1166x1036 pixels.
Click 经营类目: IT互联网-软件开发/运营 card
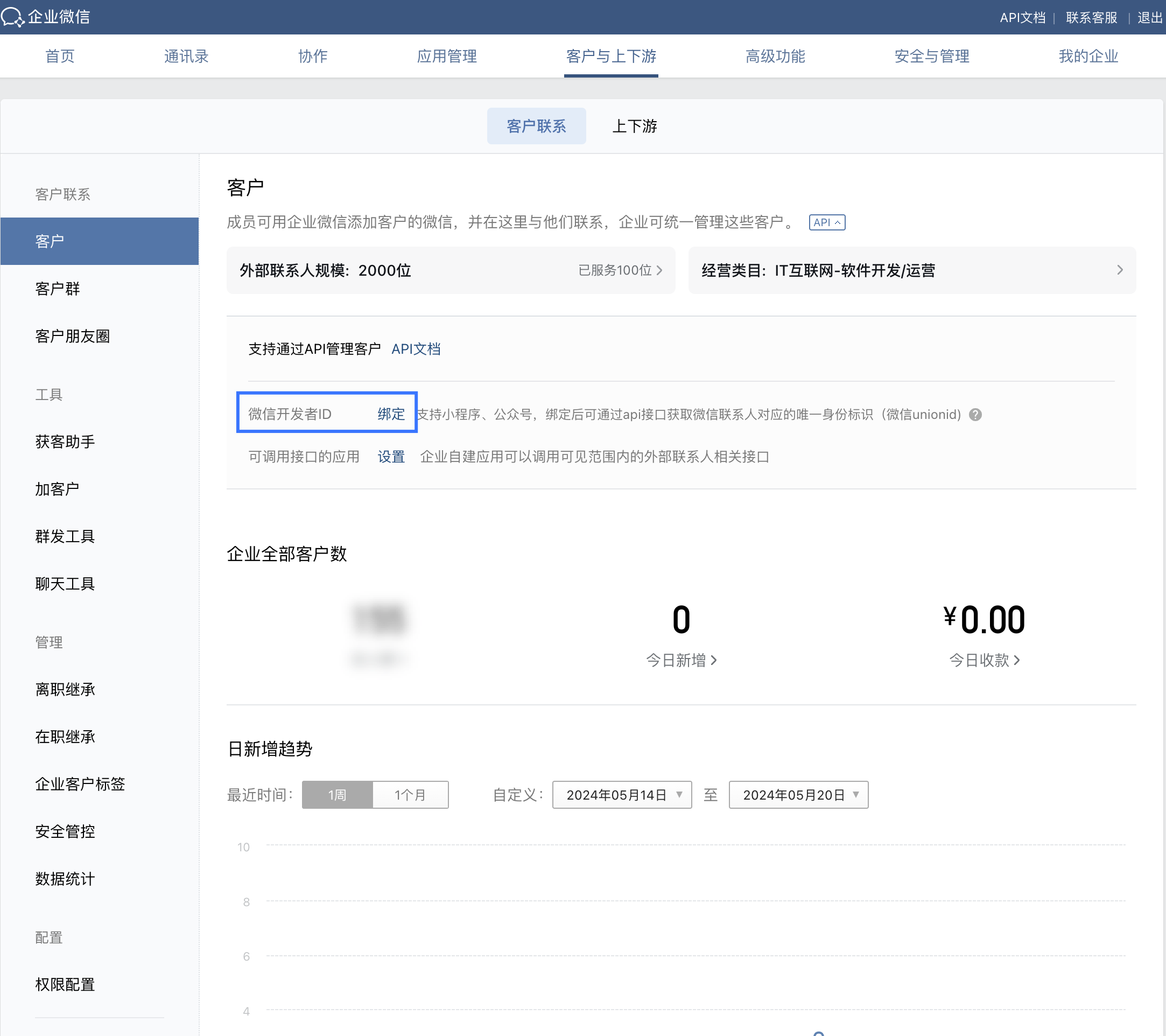coord(912,270)
